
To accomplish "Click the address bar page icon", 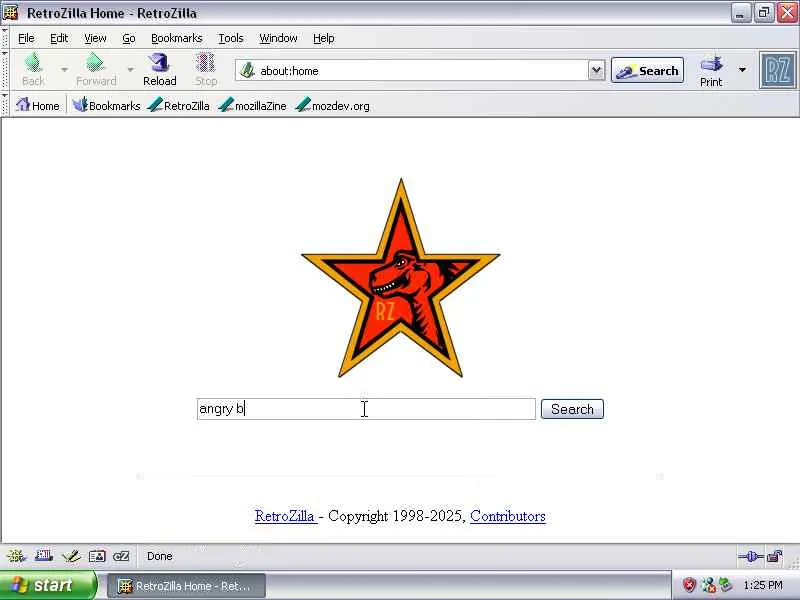I will click(247, 70).
